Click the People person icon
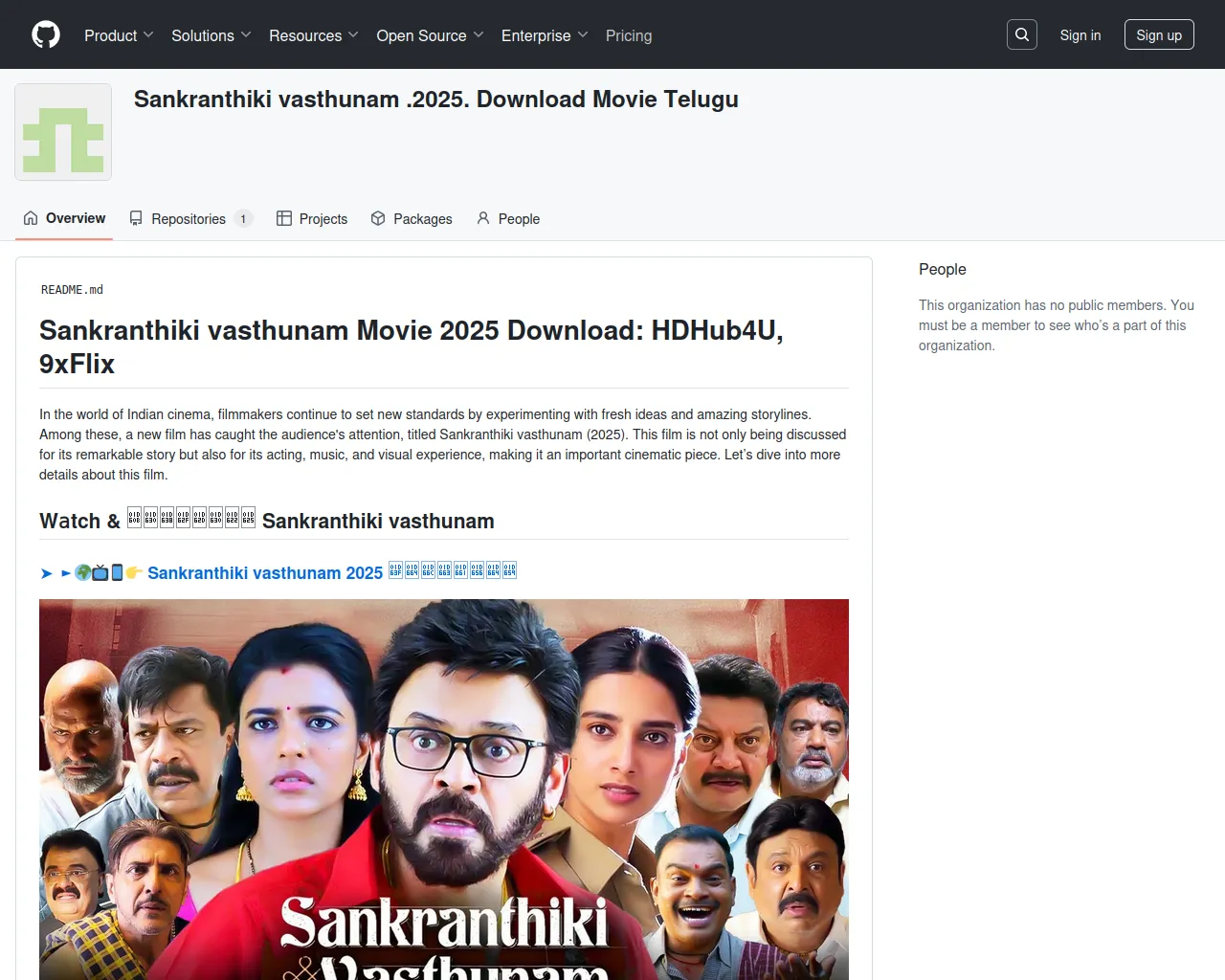 pos(483,218)
